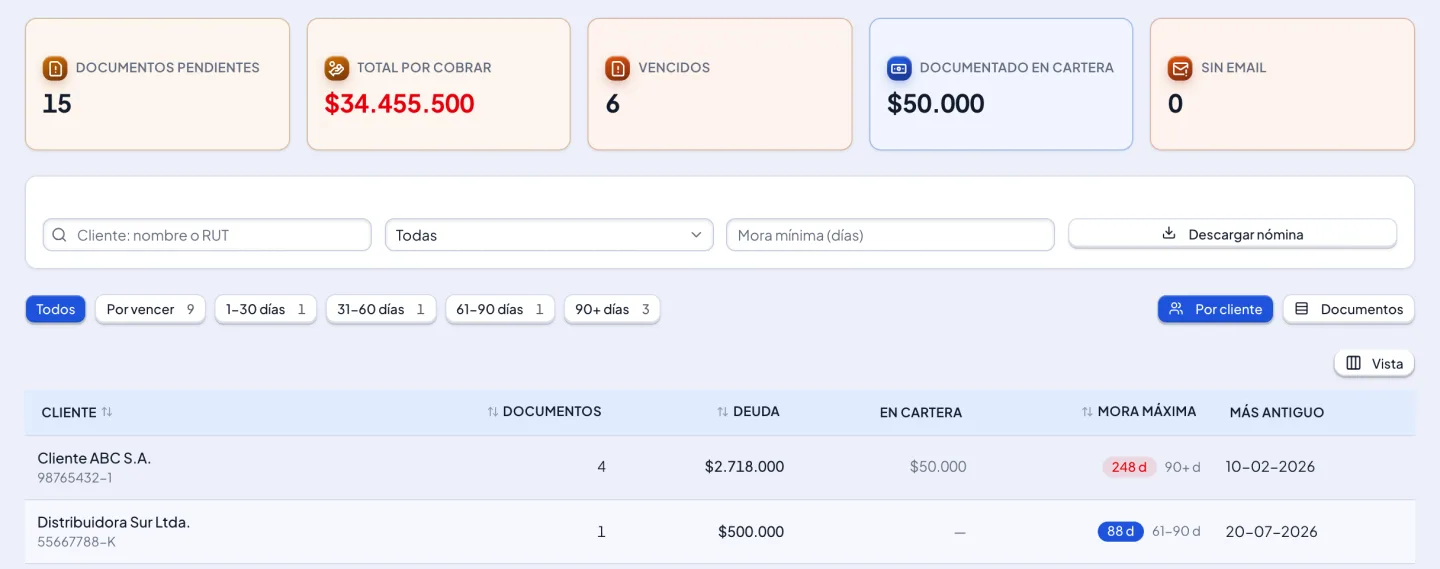Sort by Mora Máxima column arrows
This screenshot has width=1440, height=569.
[1087, 412]
